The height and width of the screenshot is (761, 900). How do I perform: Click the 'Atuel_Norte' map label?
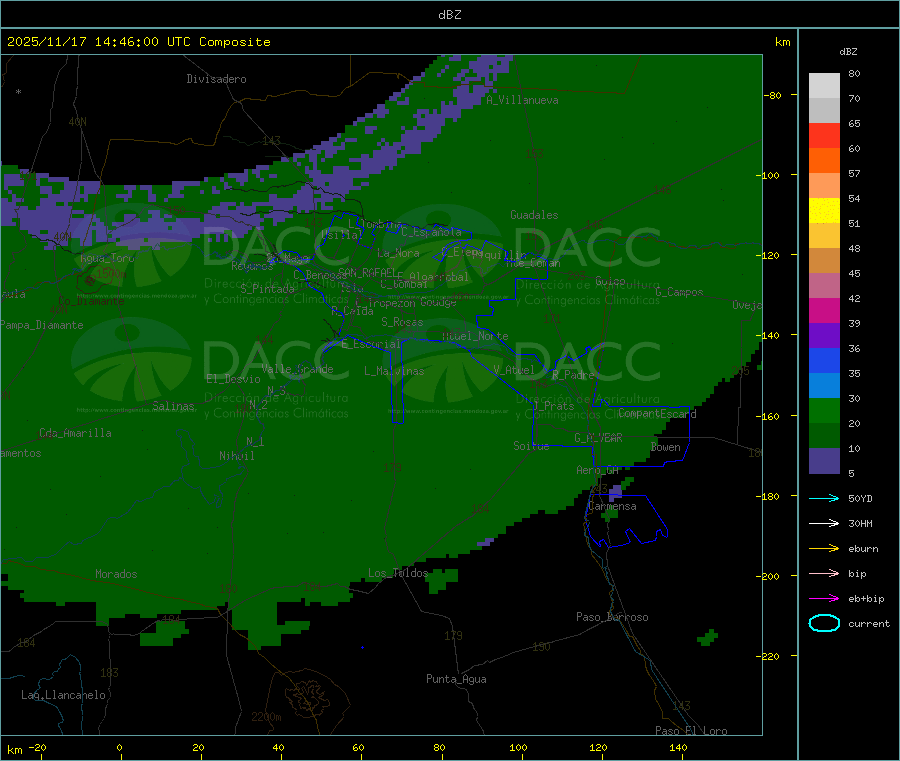pyautogui.click(x=475, y=336)
